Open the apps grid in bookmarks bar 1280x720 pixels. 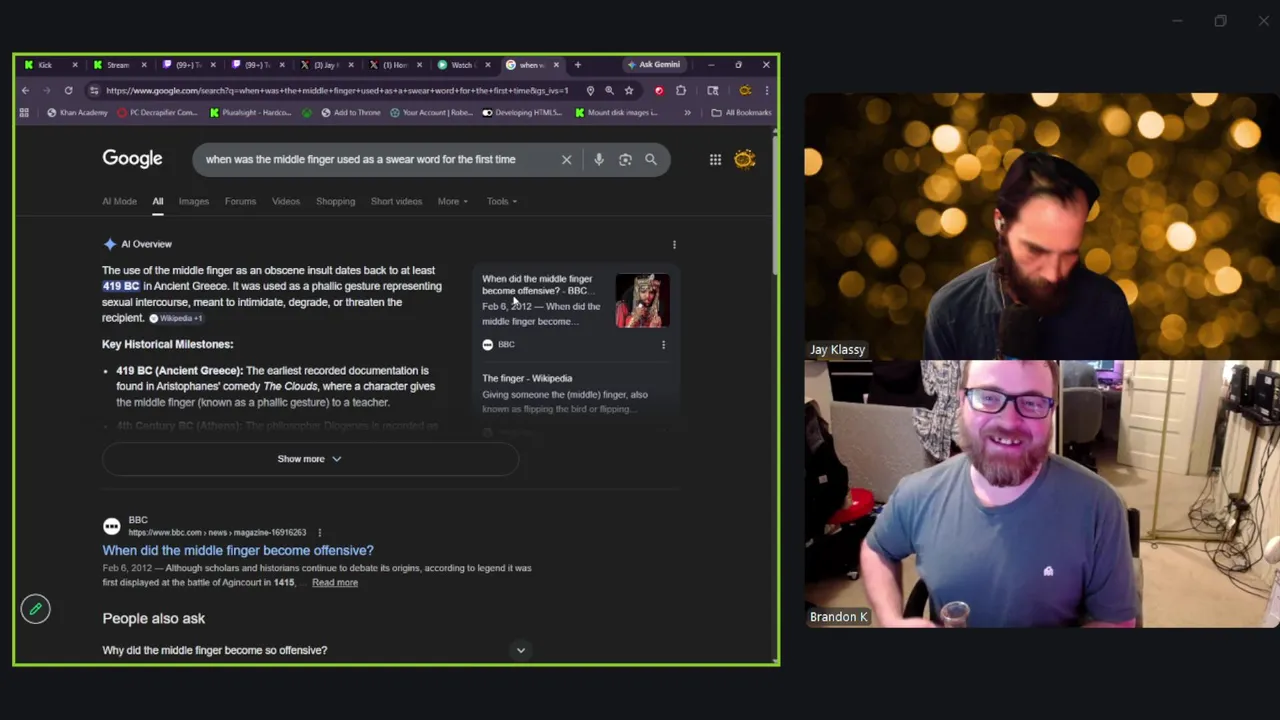coord(24,113)
